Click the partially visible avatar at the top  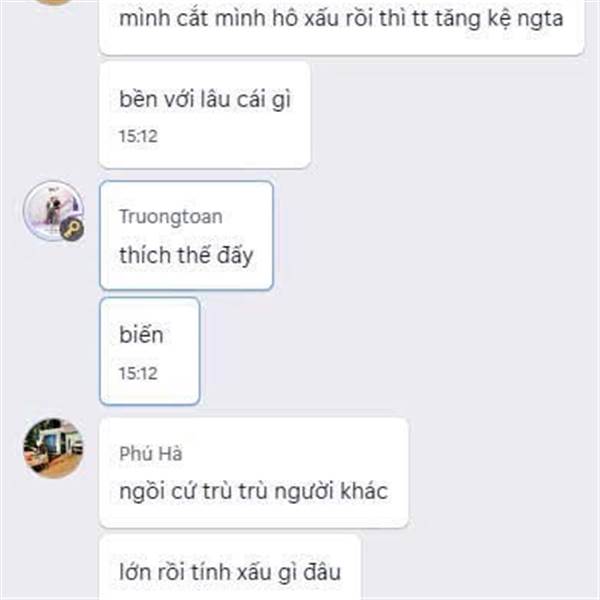[53, 2]
